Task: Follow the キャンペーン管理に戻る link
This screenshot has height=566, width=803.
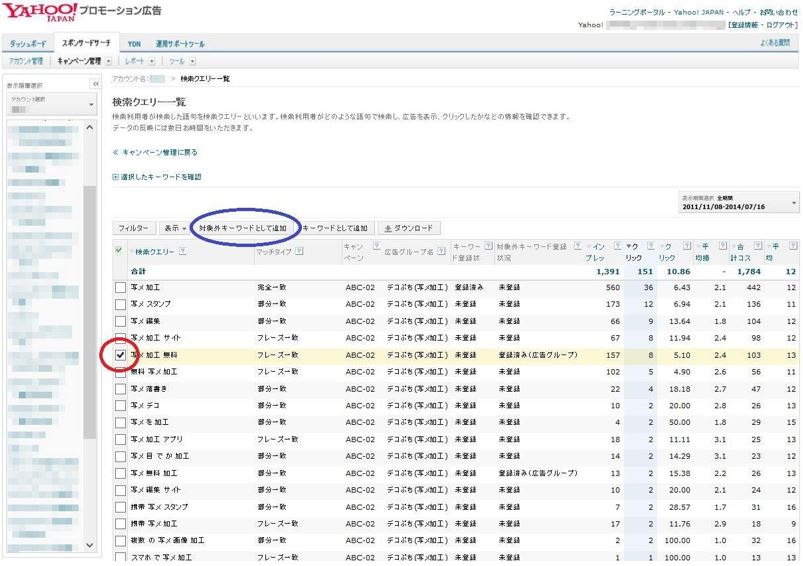Action: pyautogui.click(x=155, y=152)
